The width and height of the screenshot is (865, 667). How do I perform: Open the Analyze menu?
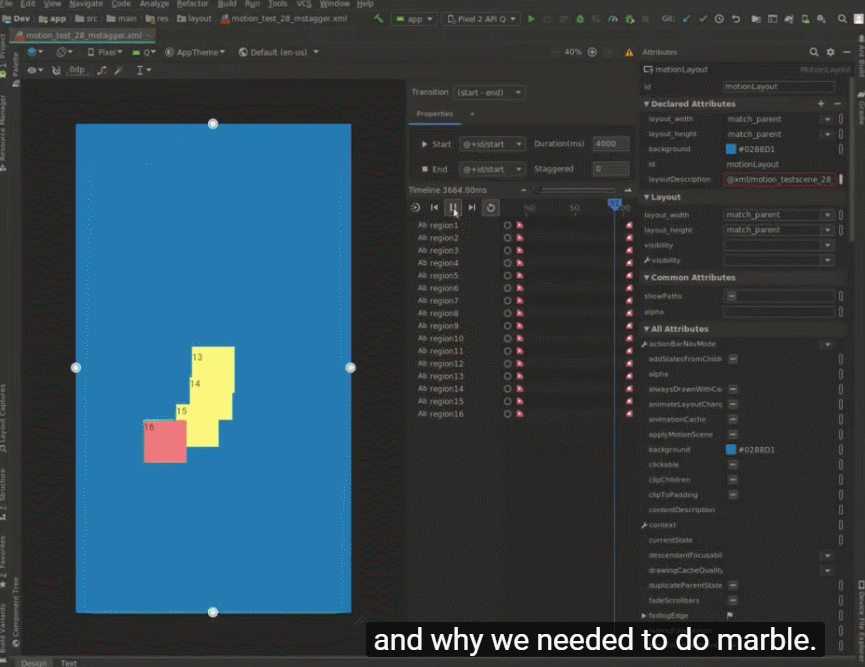pos(154,4)
